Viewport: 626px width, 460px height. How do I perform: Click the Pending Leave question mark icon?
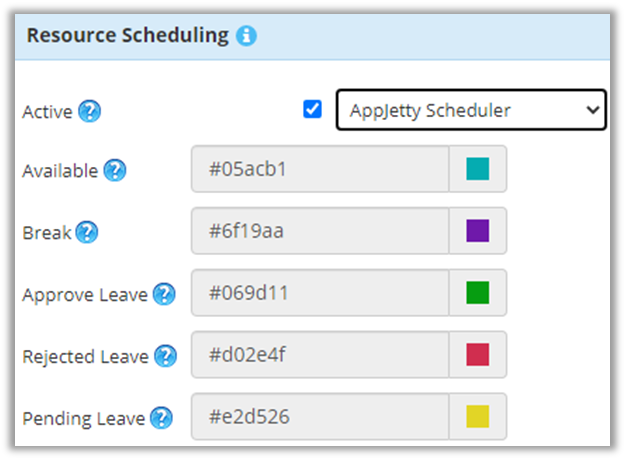click(x=161, y=418)
